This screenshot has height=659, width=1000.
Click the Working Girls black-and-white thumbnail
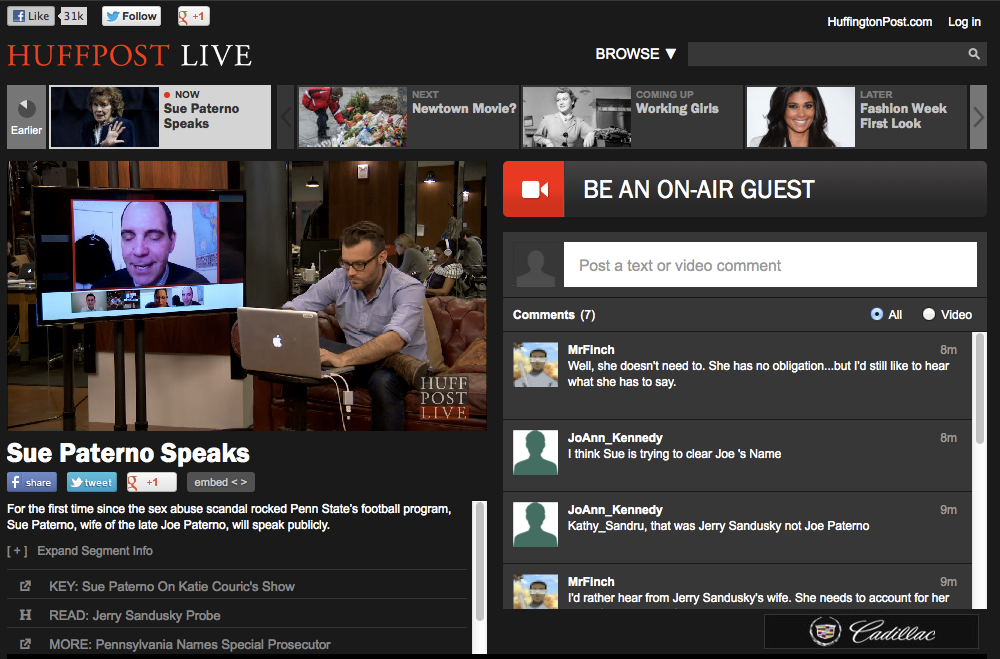point(577,117)
